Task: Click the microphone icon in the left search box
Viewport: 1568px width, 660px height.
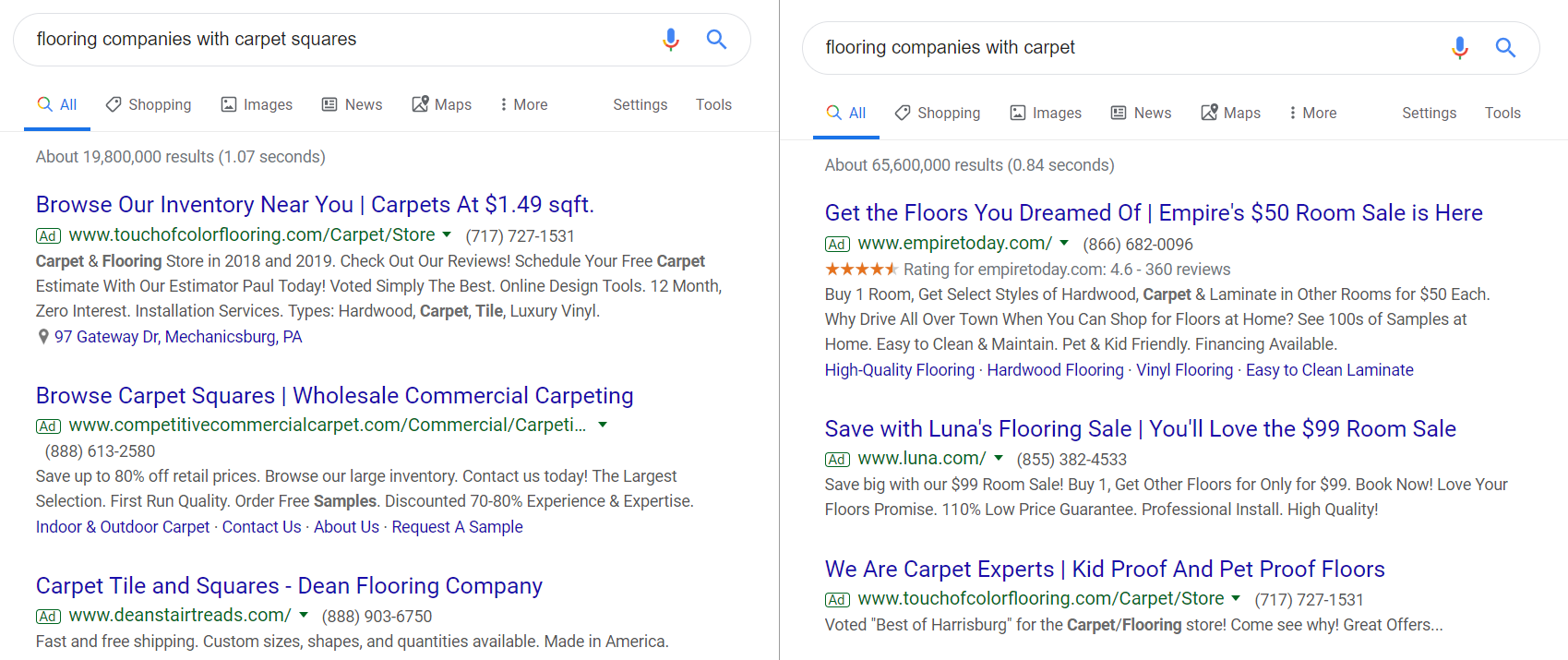Action: coord(671,40)
